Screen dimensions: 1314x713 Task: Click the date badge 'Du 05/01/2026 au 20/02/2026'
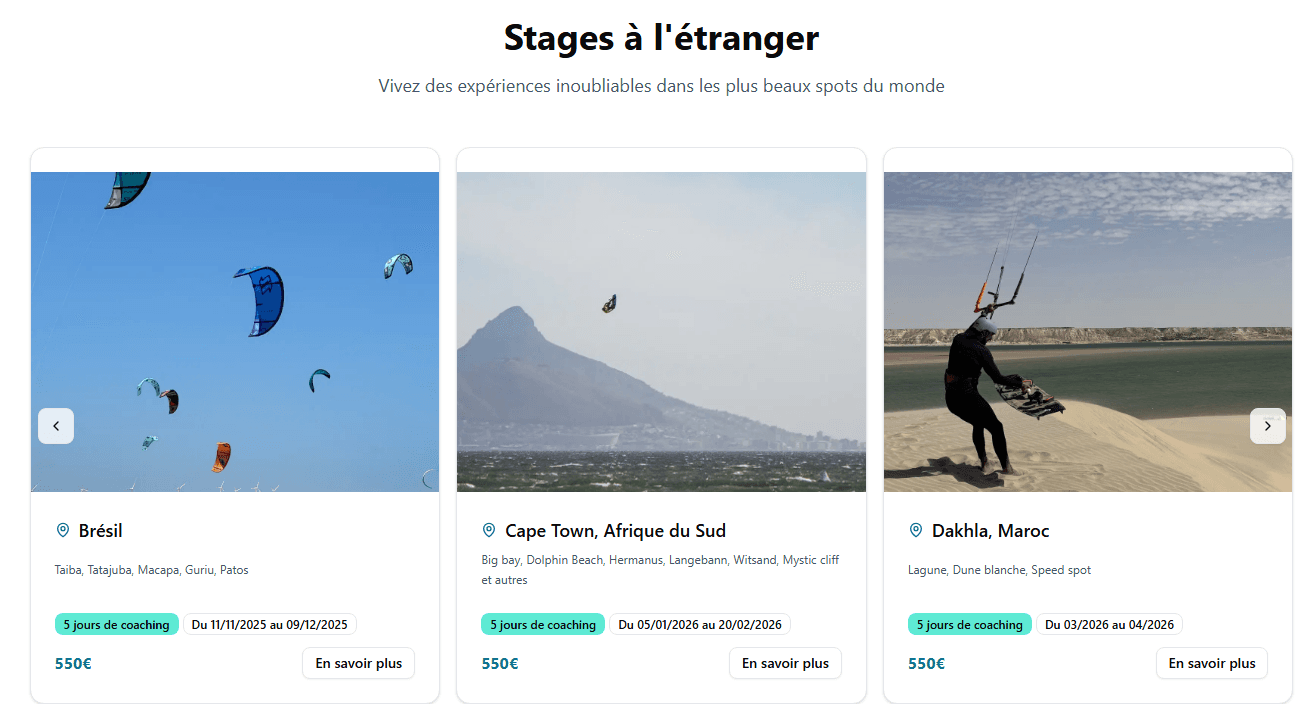[698, 624]
